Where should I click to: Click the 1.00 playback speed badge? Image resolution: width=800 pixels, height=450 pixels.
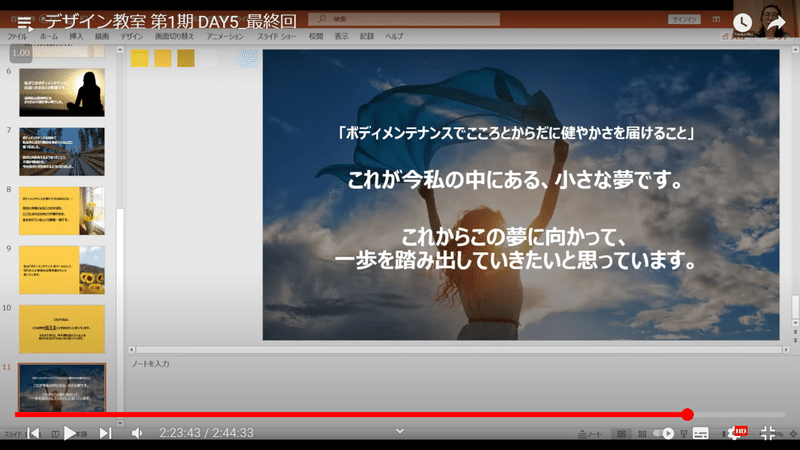[x=21, y=53]
